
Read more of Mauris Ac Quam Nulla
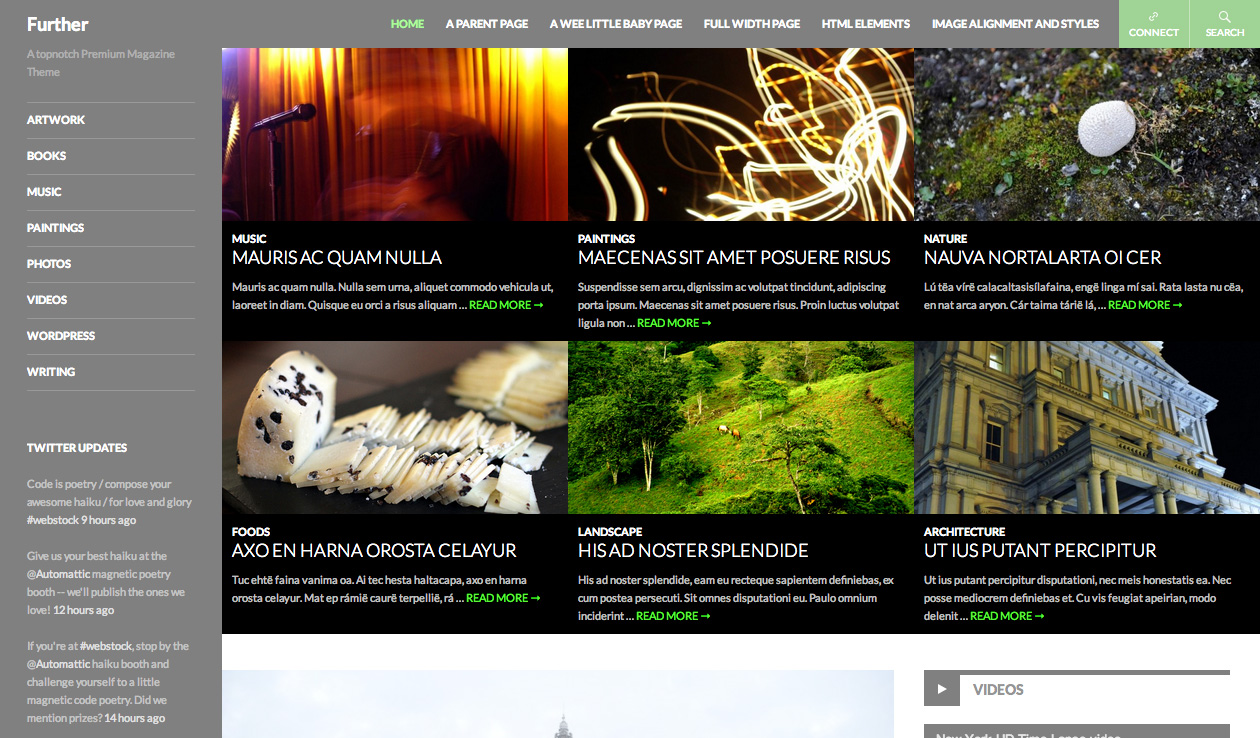(x=505, y=305)
